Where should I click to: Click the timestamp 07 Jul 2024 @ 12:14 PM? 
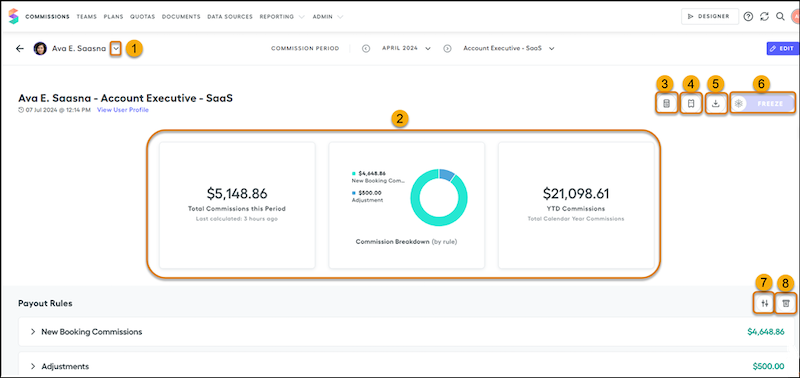tap(58, 110)
